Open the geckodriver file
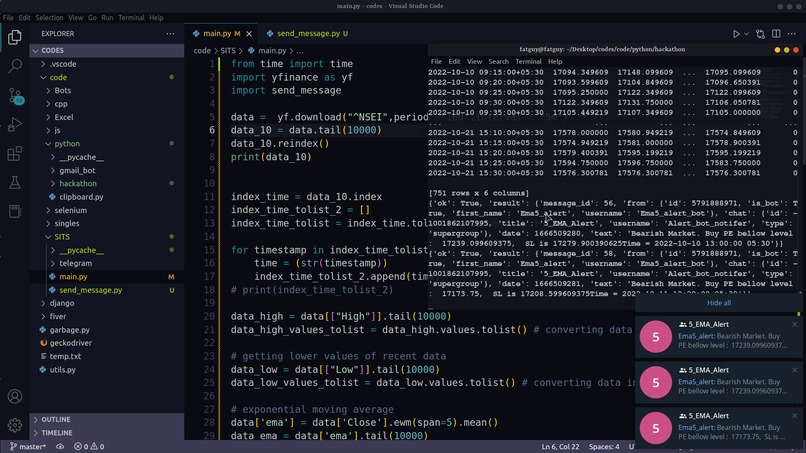 click(x=107, y=343)
